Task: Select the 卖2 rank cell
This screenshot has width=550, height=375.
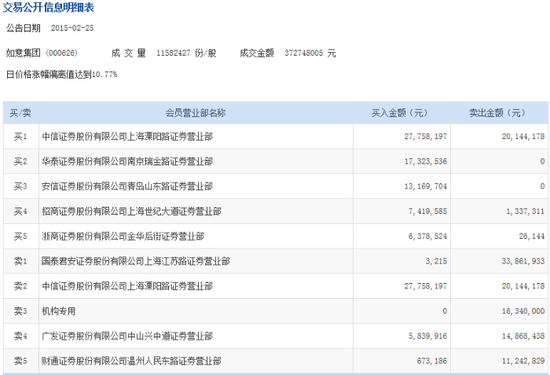Action: pyautogui.click(x=20, y=286)
